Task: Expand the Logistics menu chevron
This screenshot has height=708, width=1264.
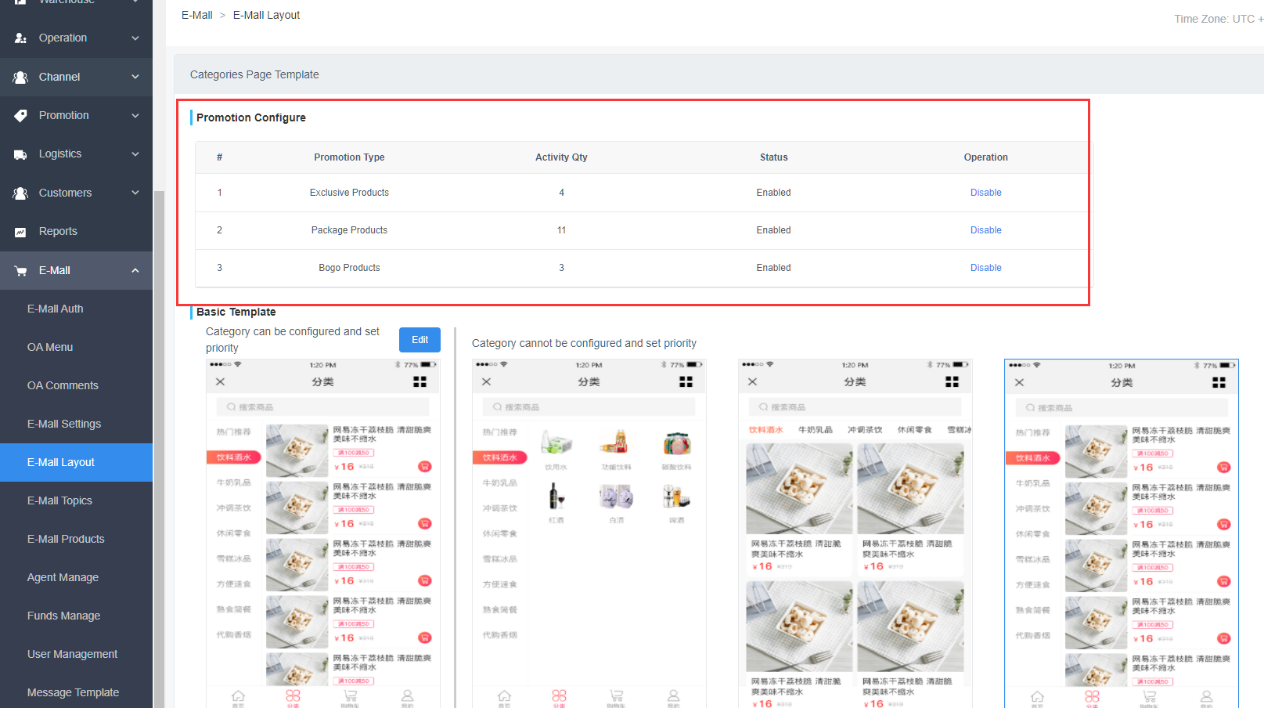Action: coord(135,154)
